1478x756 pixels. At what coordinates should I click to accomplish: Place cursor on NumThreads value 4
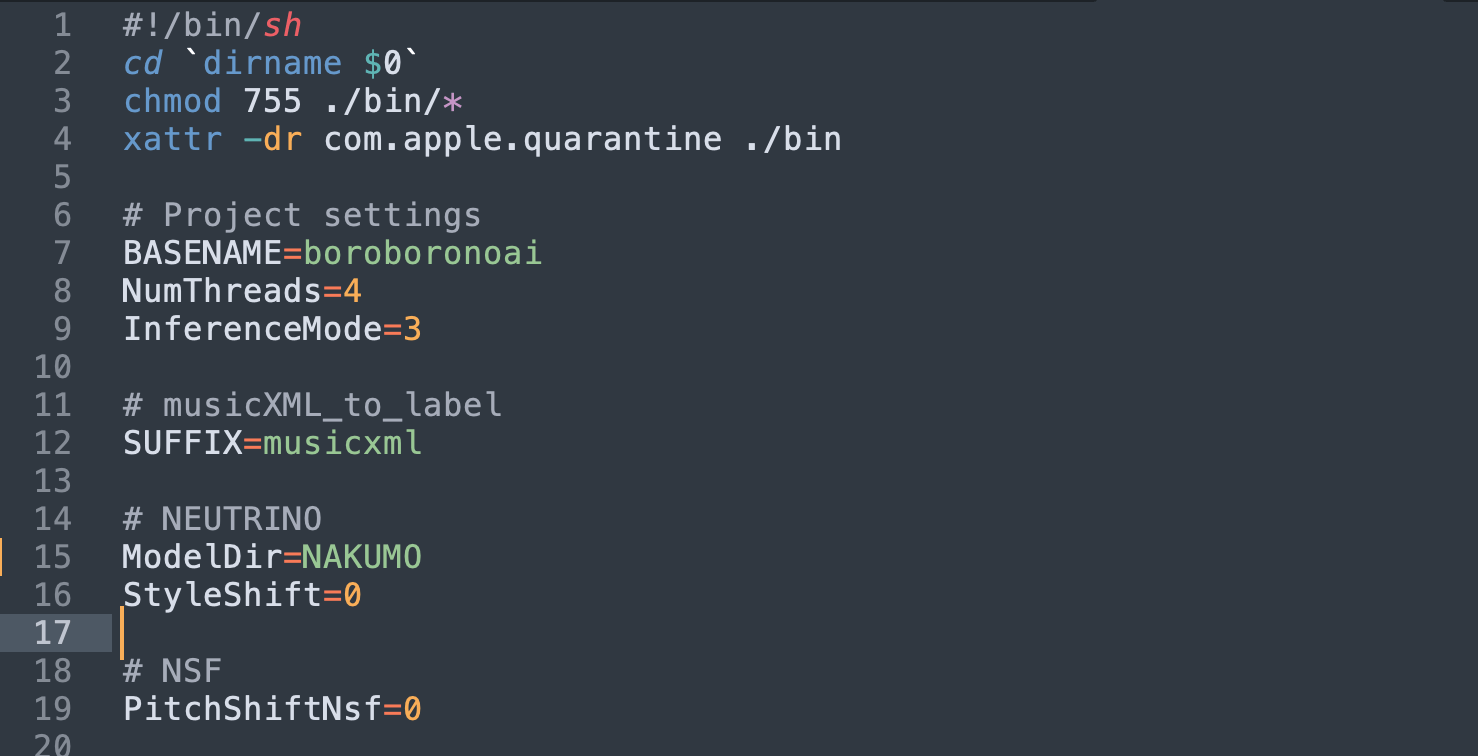tap(352, 291)
